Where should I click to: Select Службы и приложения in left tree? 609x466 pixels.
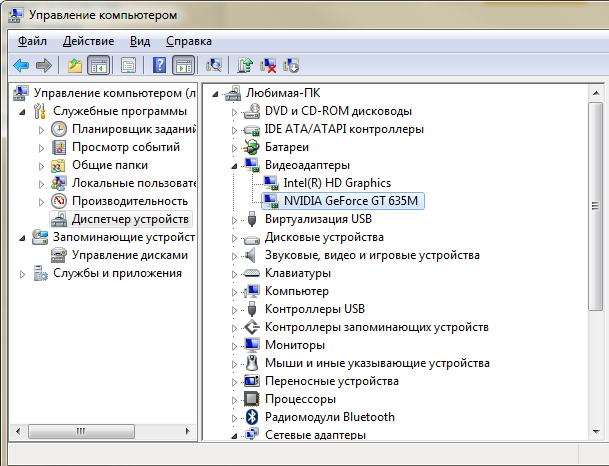coord(117,273)
